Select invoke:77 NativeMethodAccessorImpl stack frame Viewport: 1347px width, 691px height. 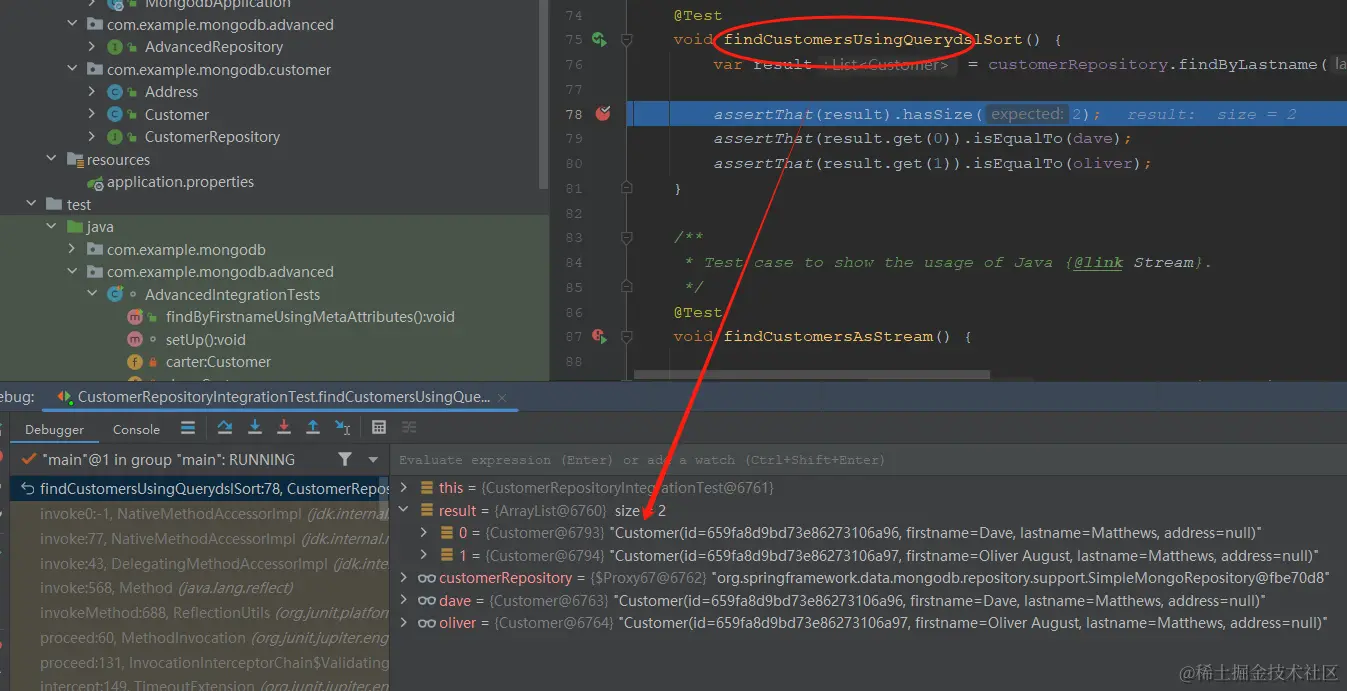point(200,539)
